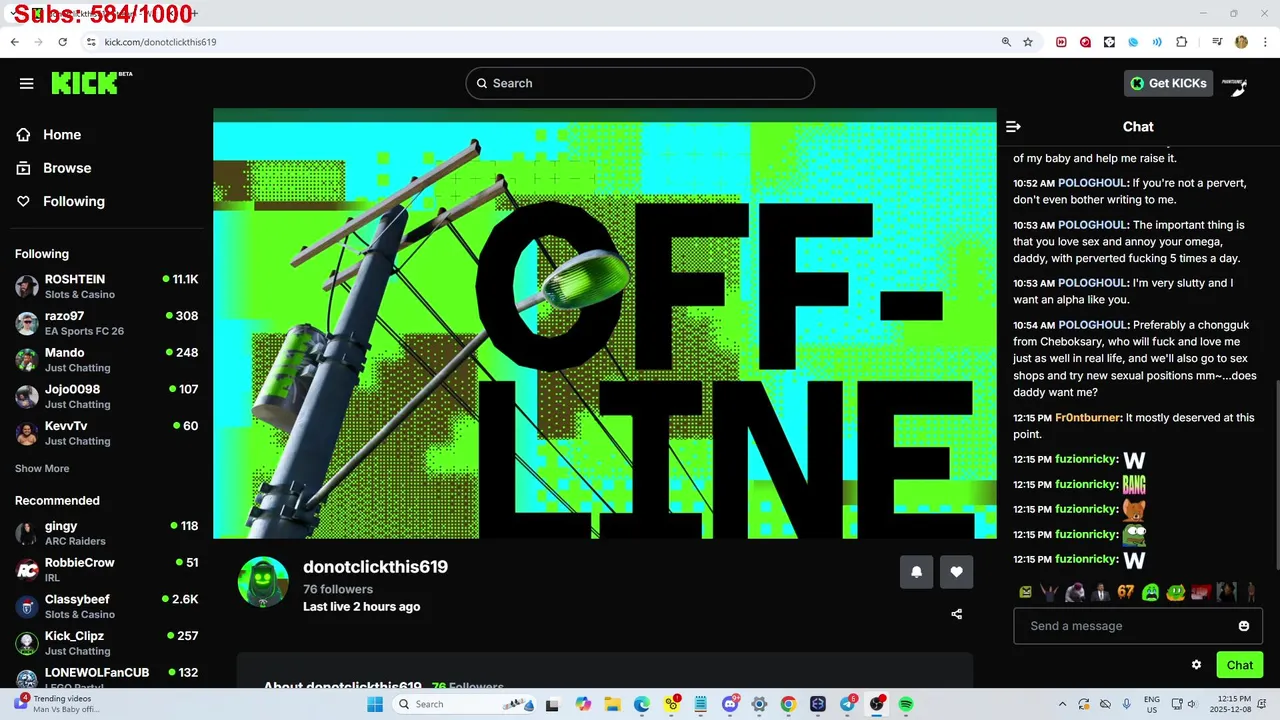Screen dimensions: 1280x720
Task: Open taskbar clock and date
Action: [1228, 704]
